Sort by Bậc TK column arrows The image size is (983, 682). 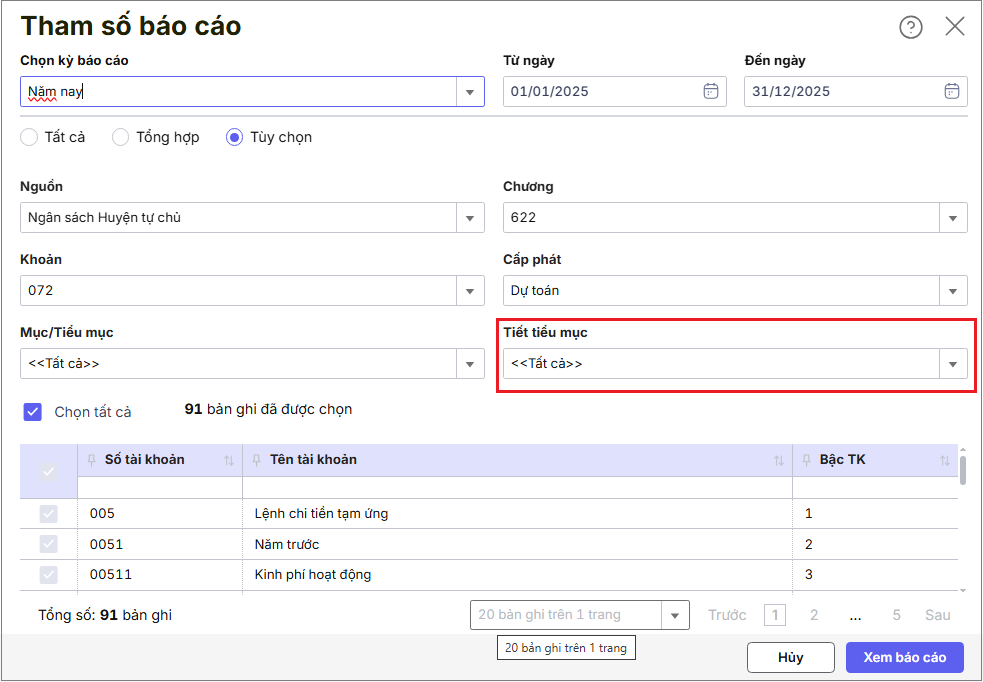[x=945, y=461]
